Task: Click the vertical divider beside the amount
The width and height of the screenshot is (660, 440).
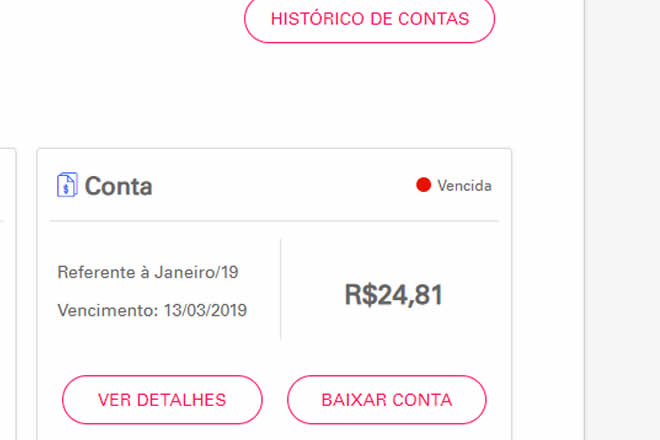Action: click(281, 290)
